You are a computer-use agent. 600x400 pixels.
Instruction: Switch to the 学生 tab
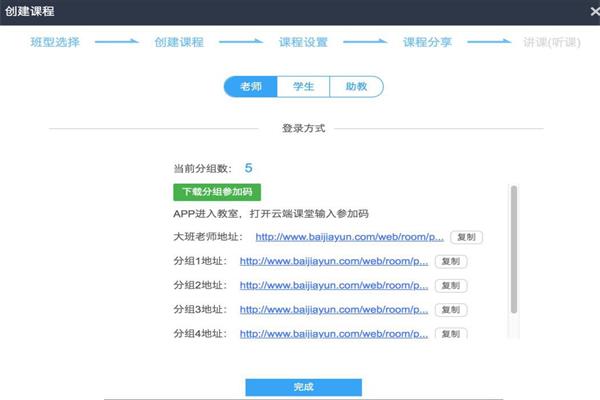303,87
